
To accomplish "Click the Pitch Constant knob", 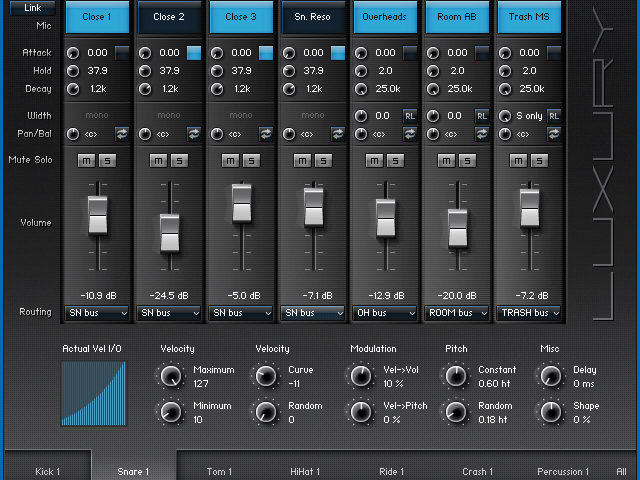I will click(x=456, y=376).
